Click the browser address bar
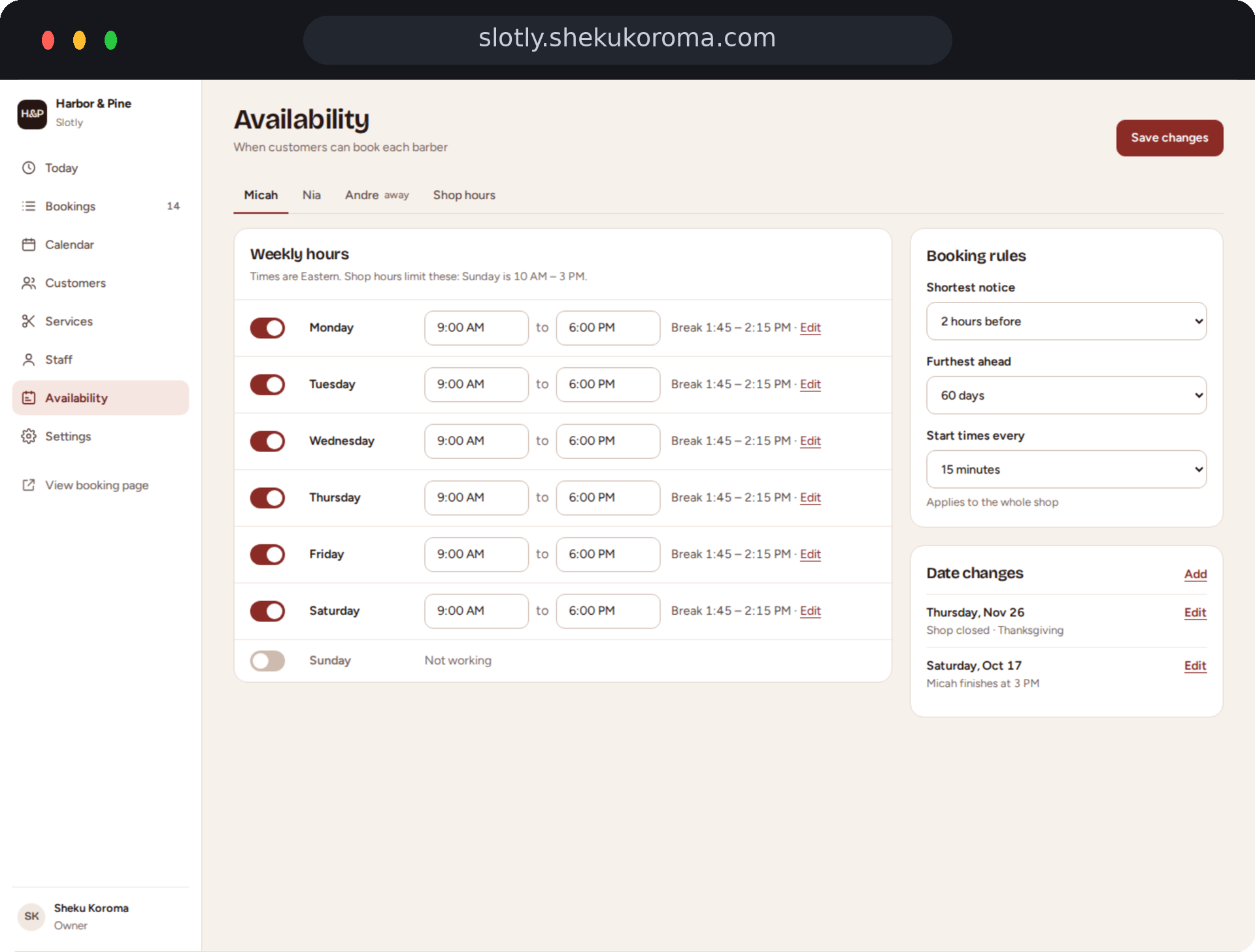 [627, 39]
